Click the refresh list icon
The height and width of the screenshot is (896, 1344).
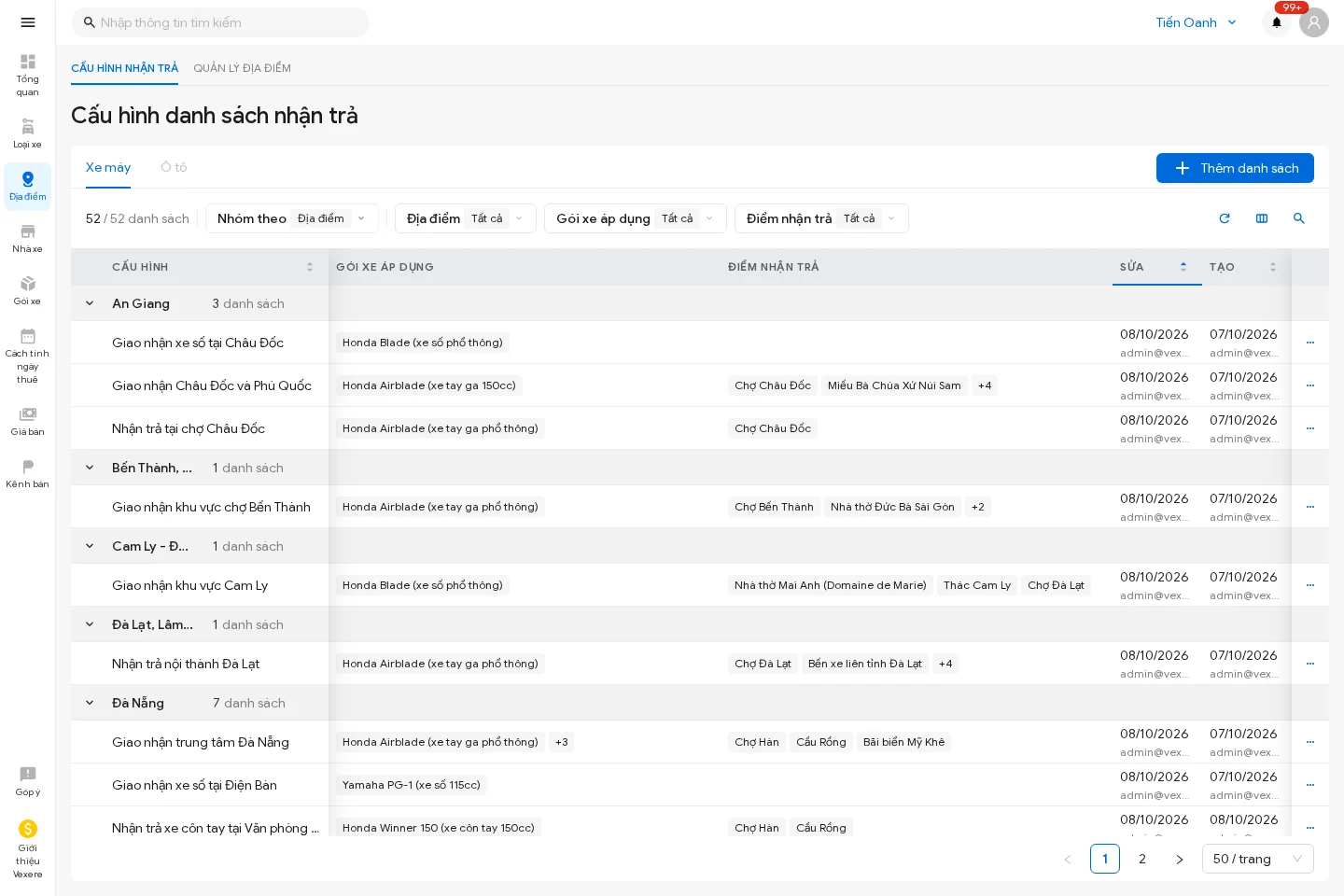pyautogui.click(x=1225, y=218)
